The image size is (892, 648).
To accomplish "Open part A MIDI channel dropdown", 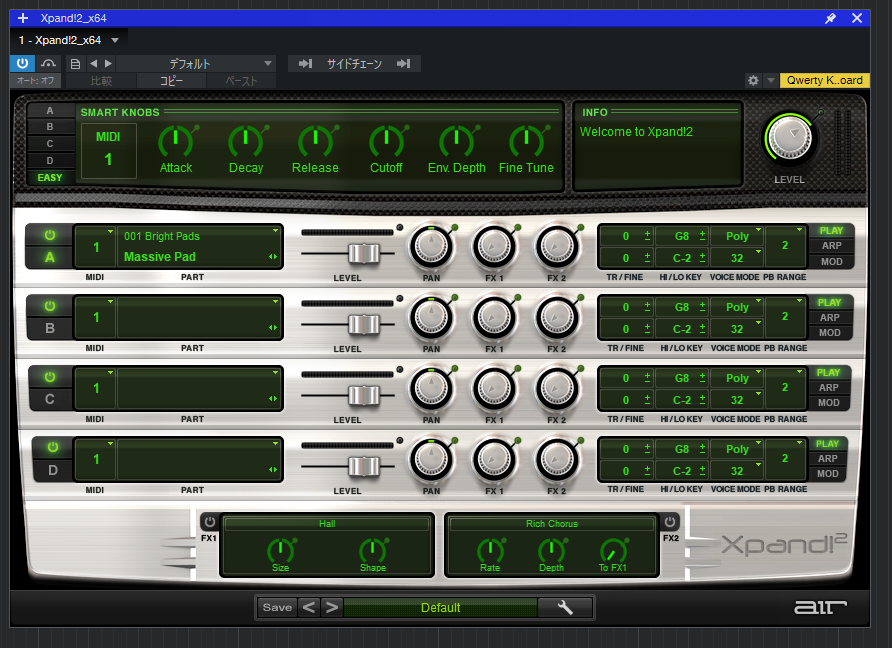I will coord(96,247).
